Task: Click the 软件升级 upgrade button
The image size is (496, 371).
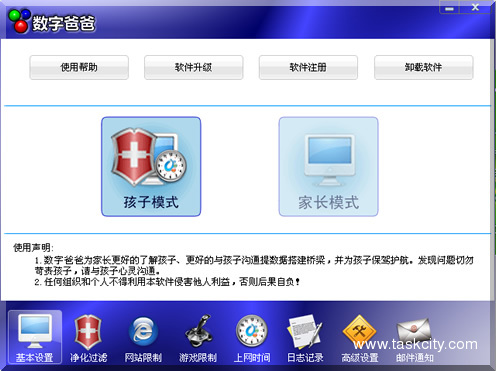Action: [194, 68]
